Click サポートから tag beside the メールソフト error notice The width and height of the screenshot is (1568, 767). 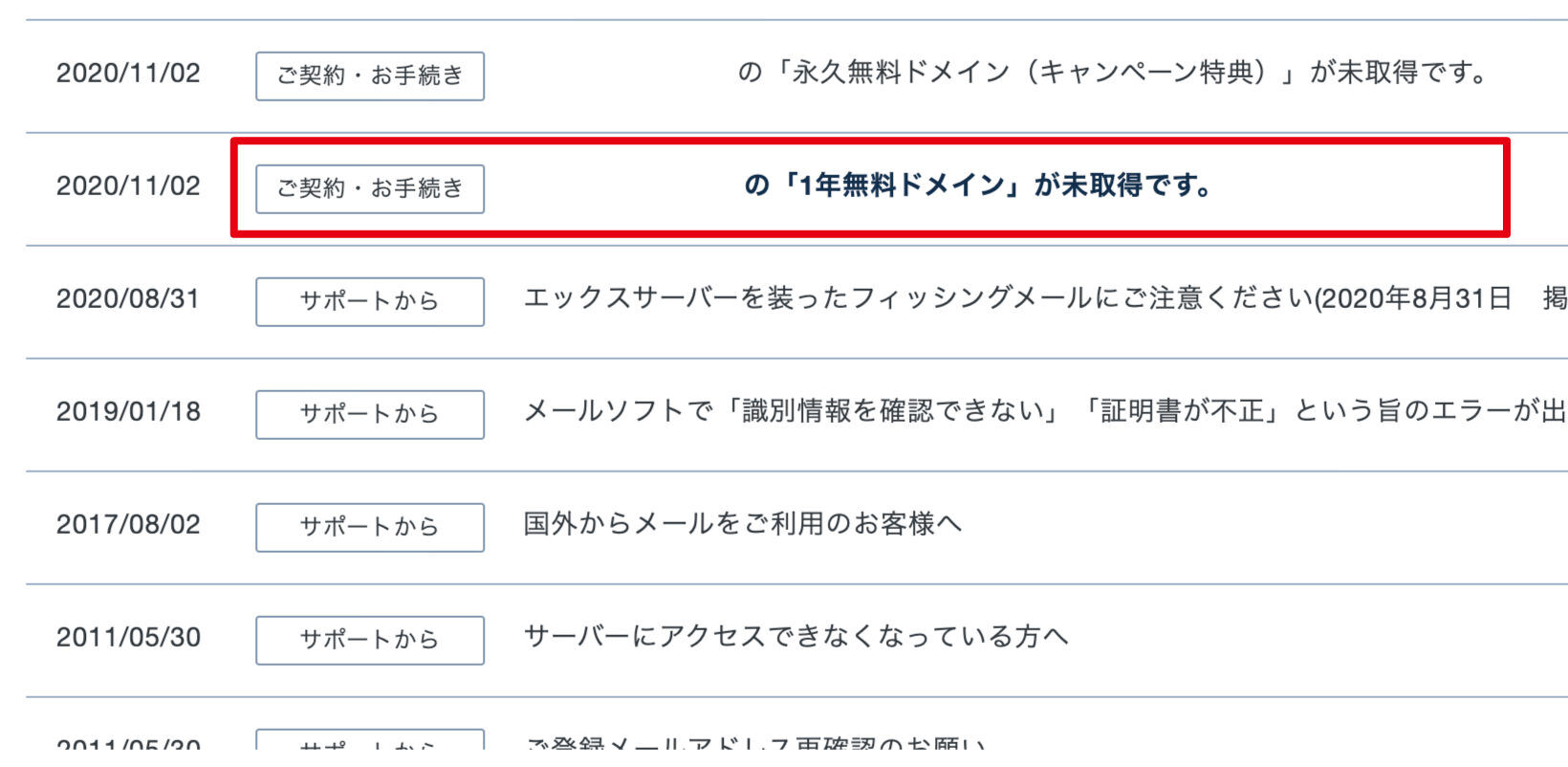370,414
